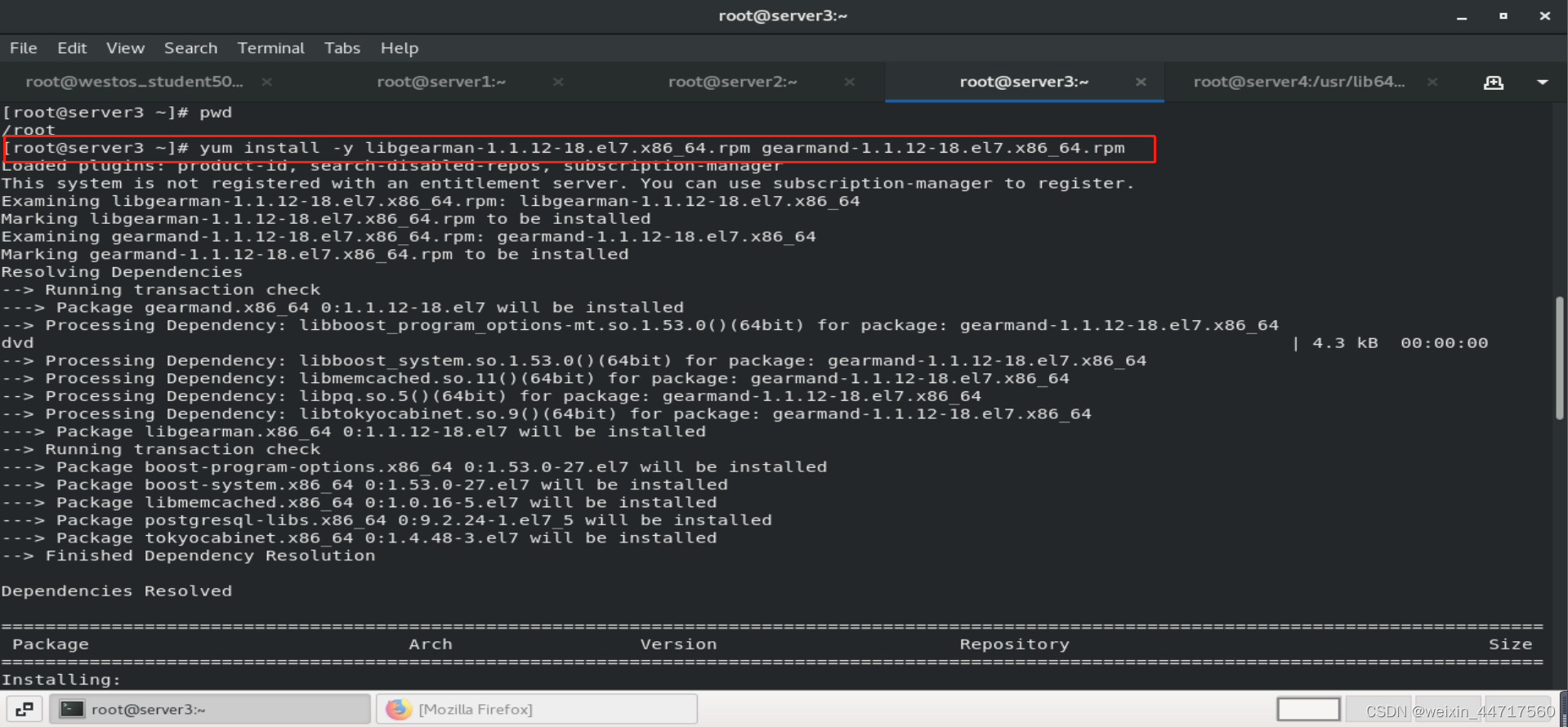The width and height of the screenshot is (1568, 727).
Task: Close the terminal window
Action: (x=1544, y=16)
